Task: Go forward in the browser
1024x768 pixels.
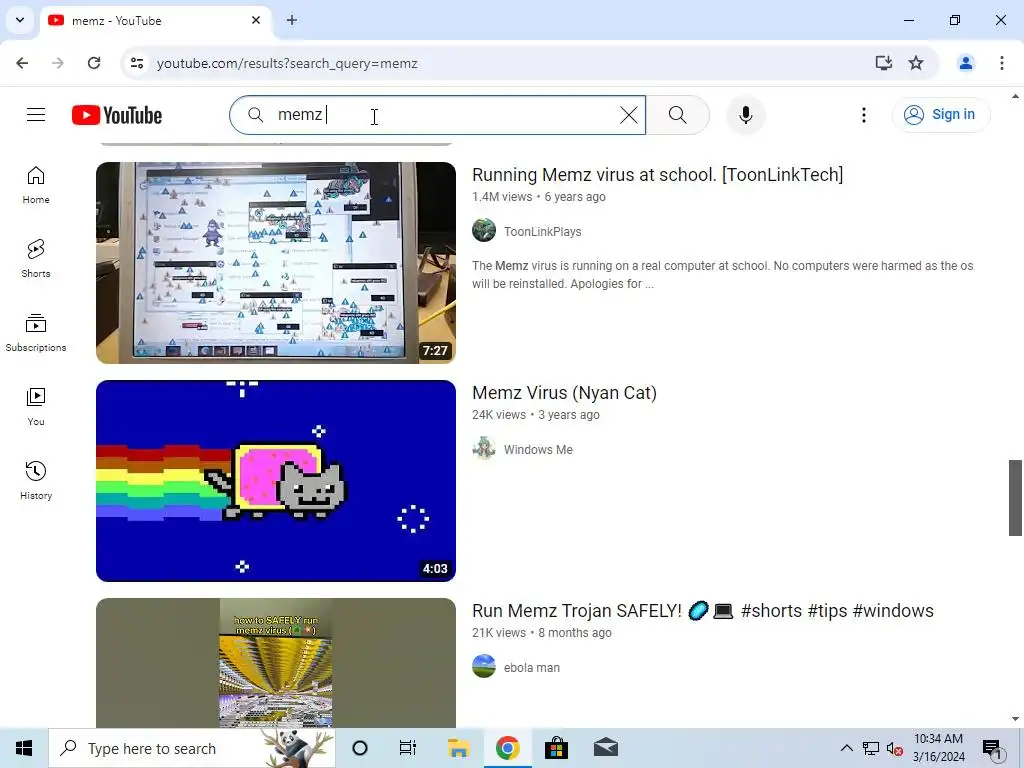Action: [58, 63]
